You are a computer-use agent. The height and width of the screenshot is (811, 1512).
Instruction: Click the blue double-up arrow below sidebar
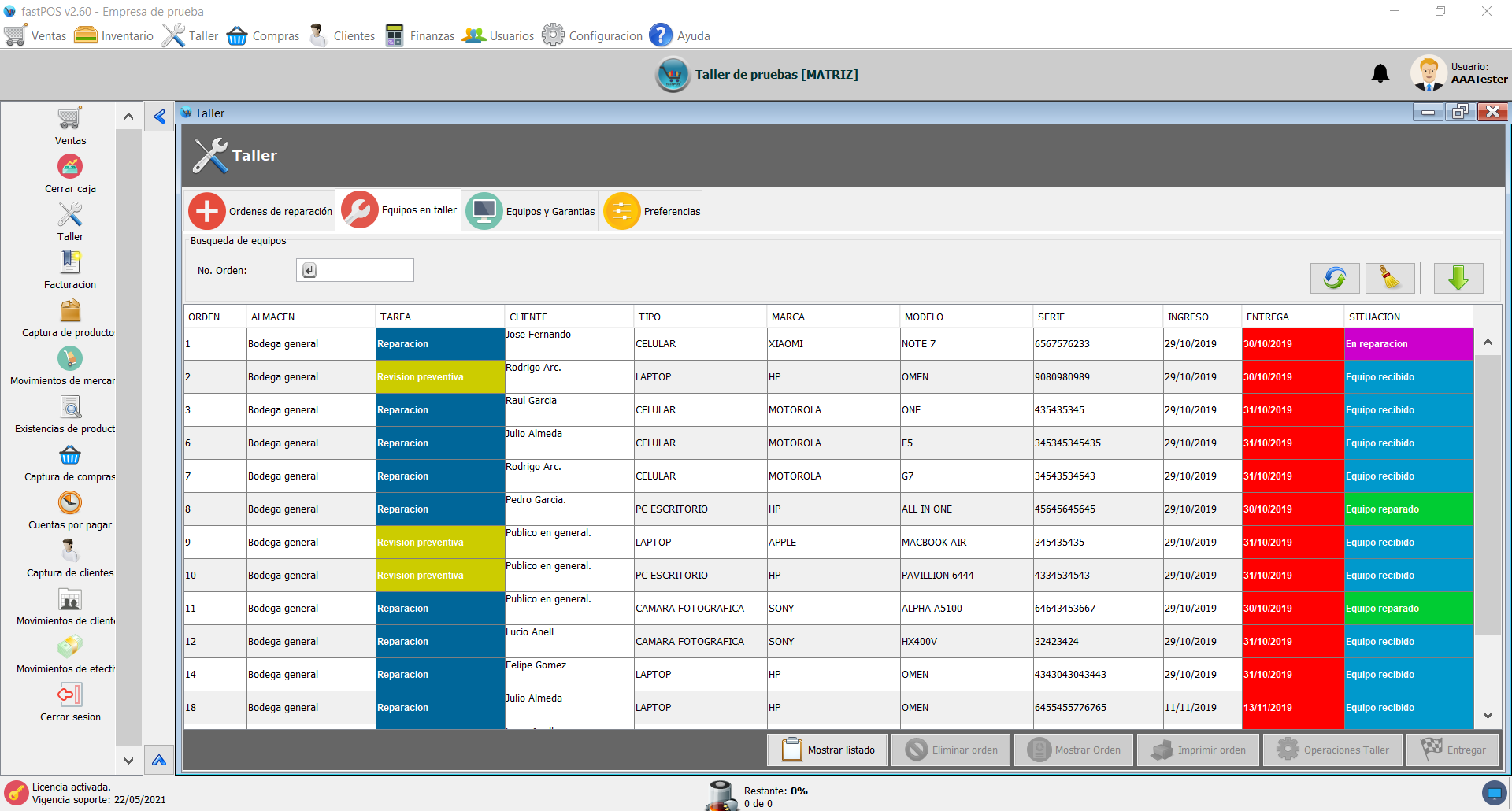(159, 761)
